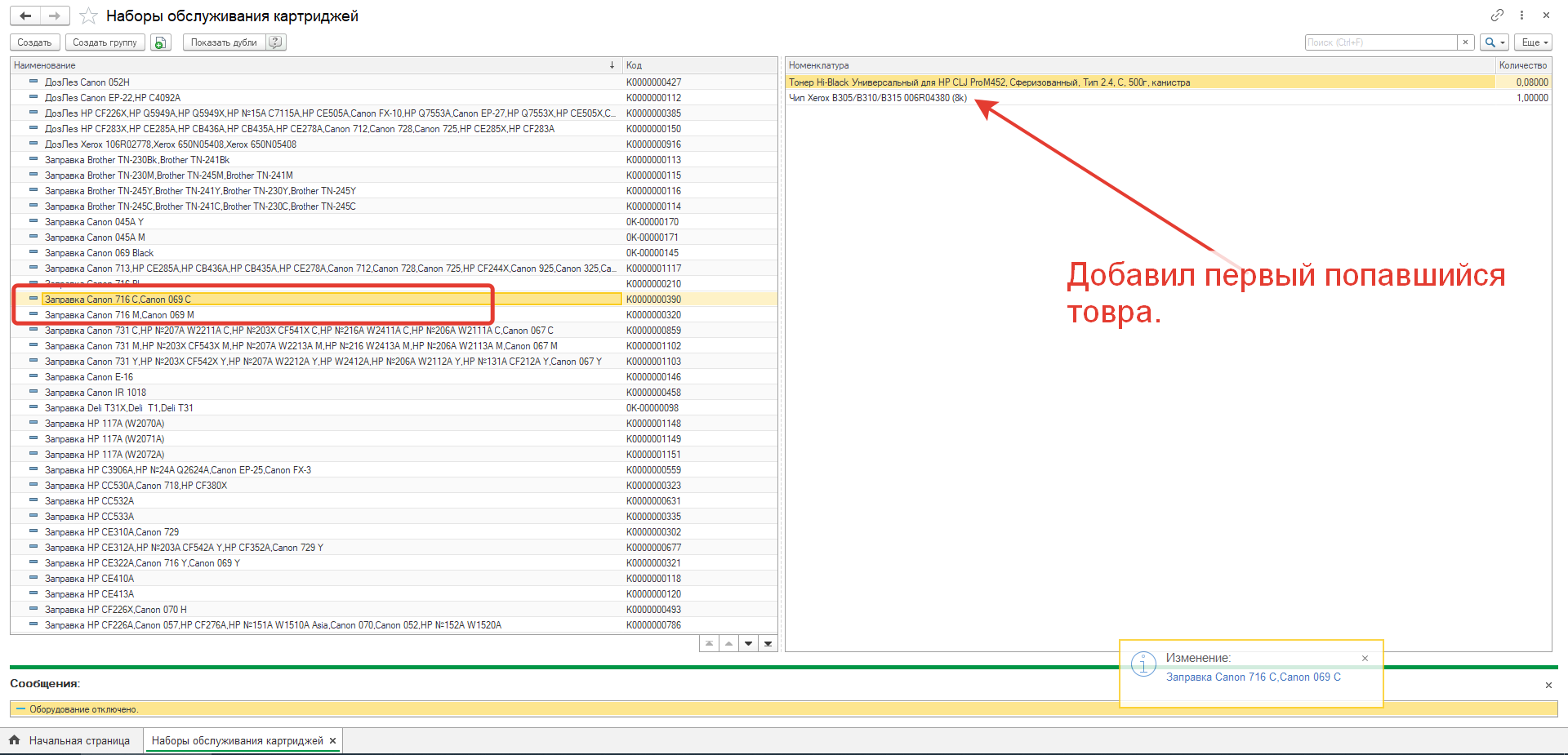This screenshot has height=755, width=1568.
Task: Add page to favorites with star icon
Action: tap(89, 16)
